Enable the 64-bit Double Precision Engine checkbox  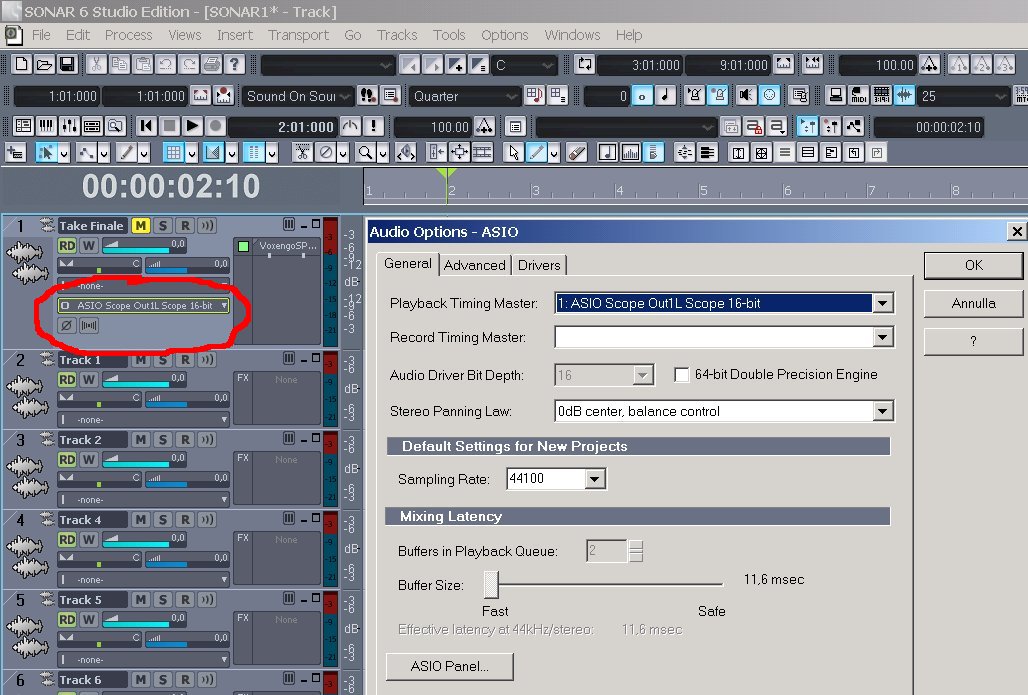[x=682, y=374]
